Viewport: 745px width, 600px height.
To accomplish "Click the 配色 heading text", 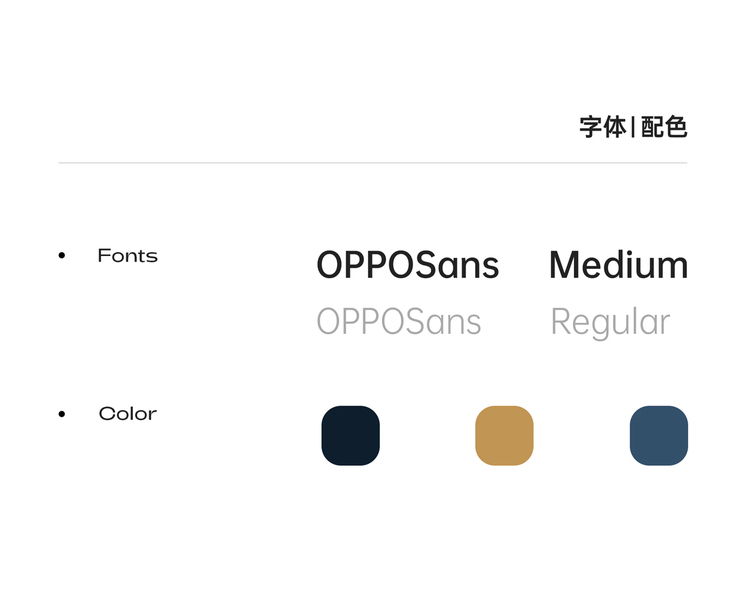I will [665, 128].
